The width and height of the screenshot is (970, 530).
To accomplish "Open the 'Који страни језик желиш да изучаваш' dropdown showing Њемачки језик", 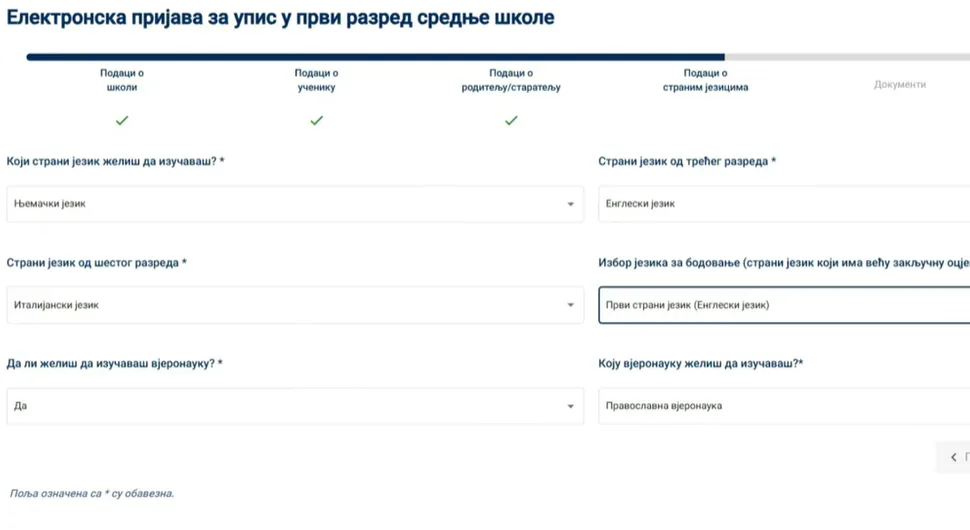I will coord(295,203).
